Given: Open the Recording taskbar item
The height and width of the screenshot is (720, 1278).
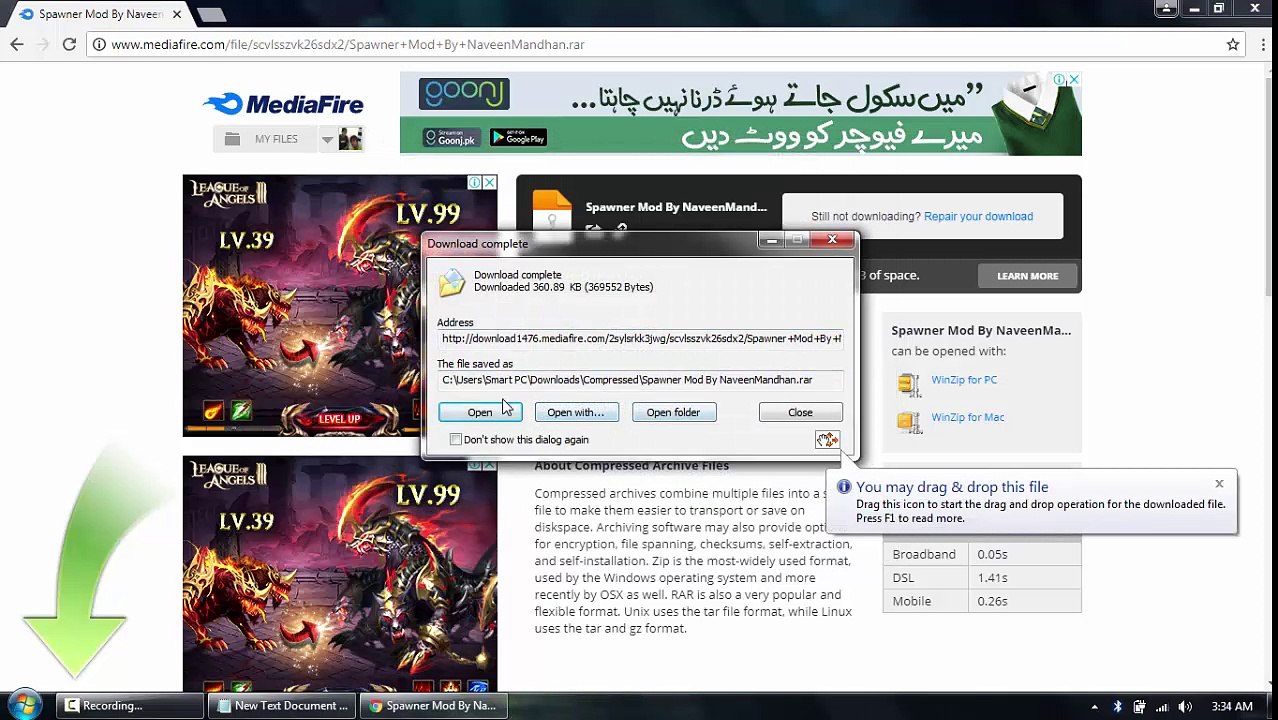Looking at the screenshot, I should tap(130, 705).
